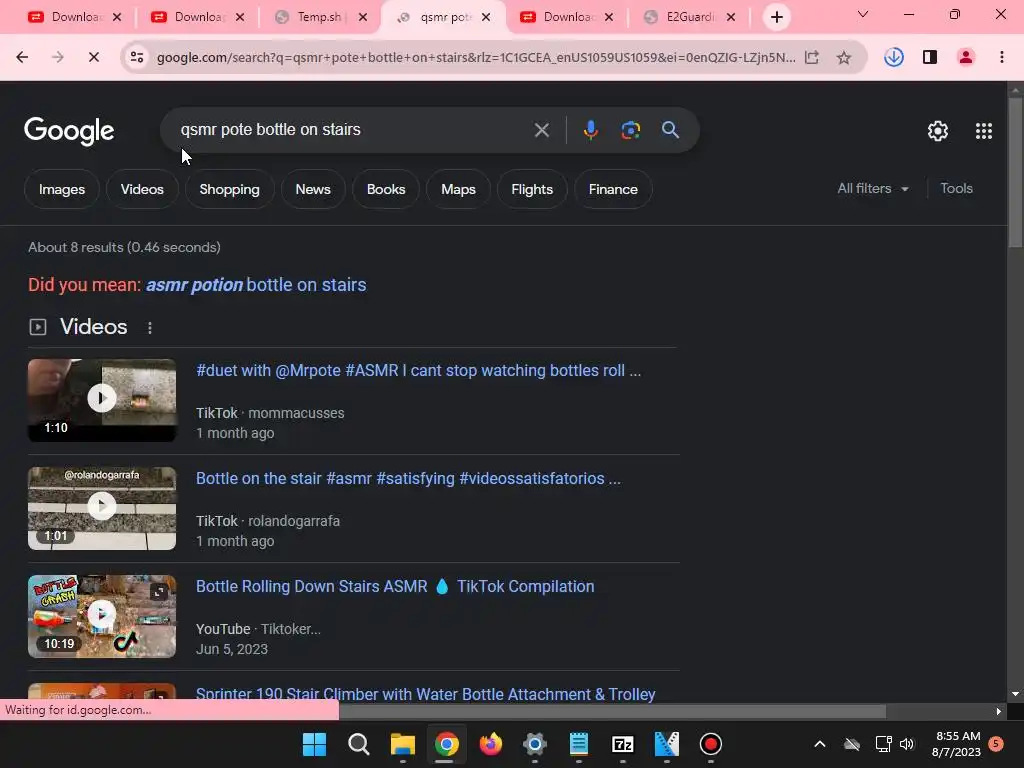Open the clock and date panel
Viewport: 1024px width, 768px height.
tap(955, 744)
